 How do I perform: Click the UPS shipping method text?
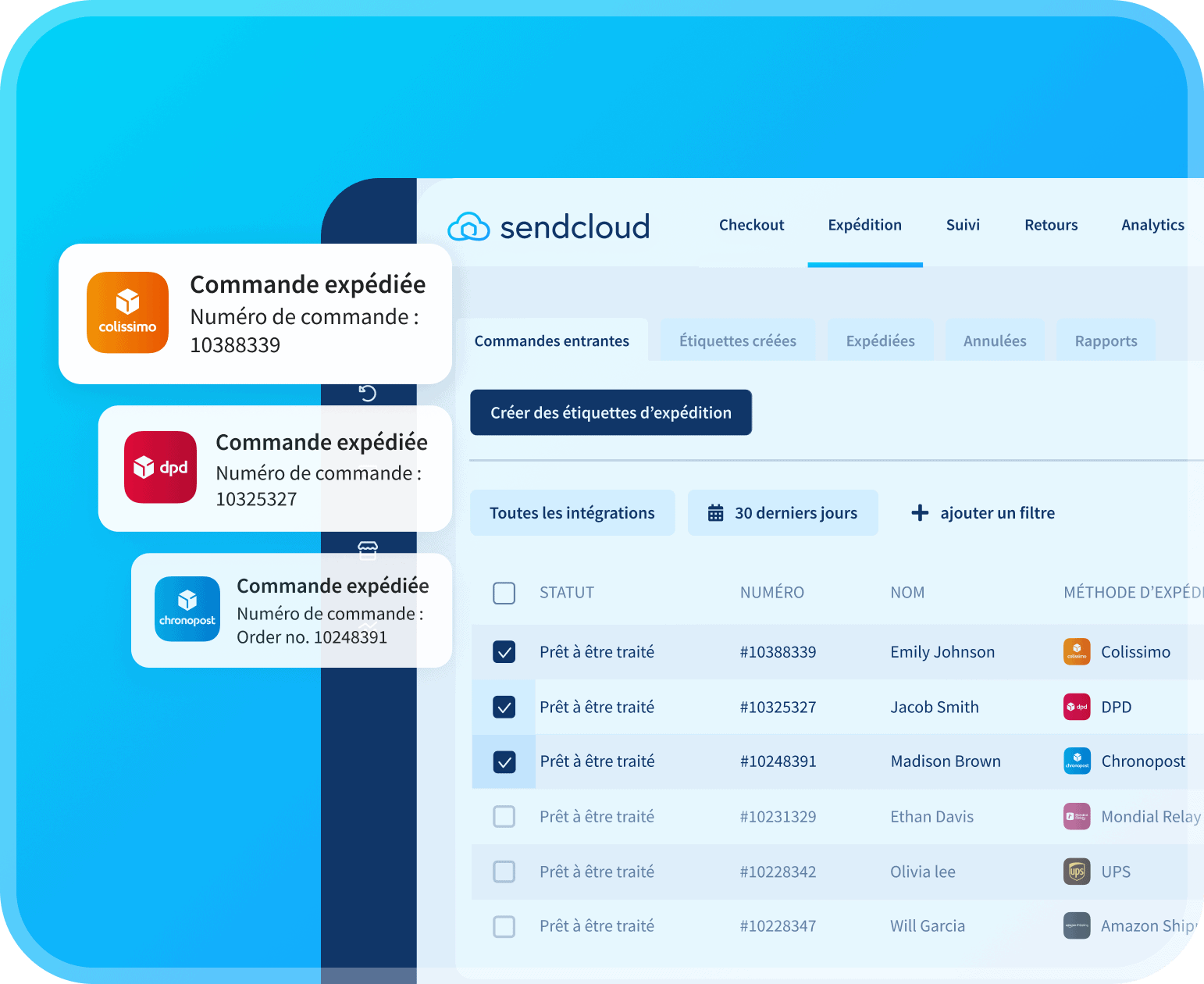point(1116,872)
